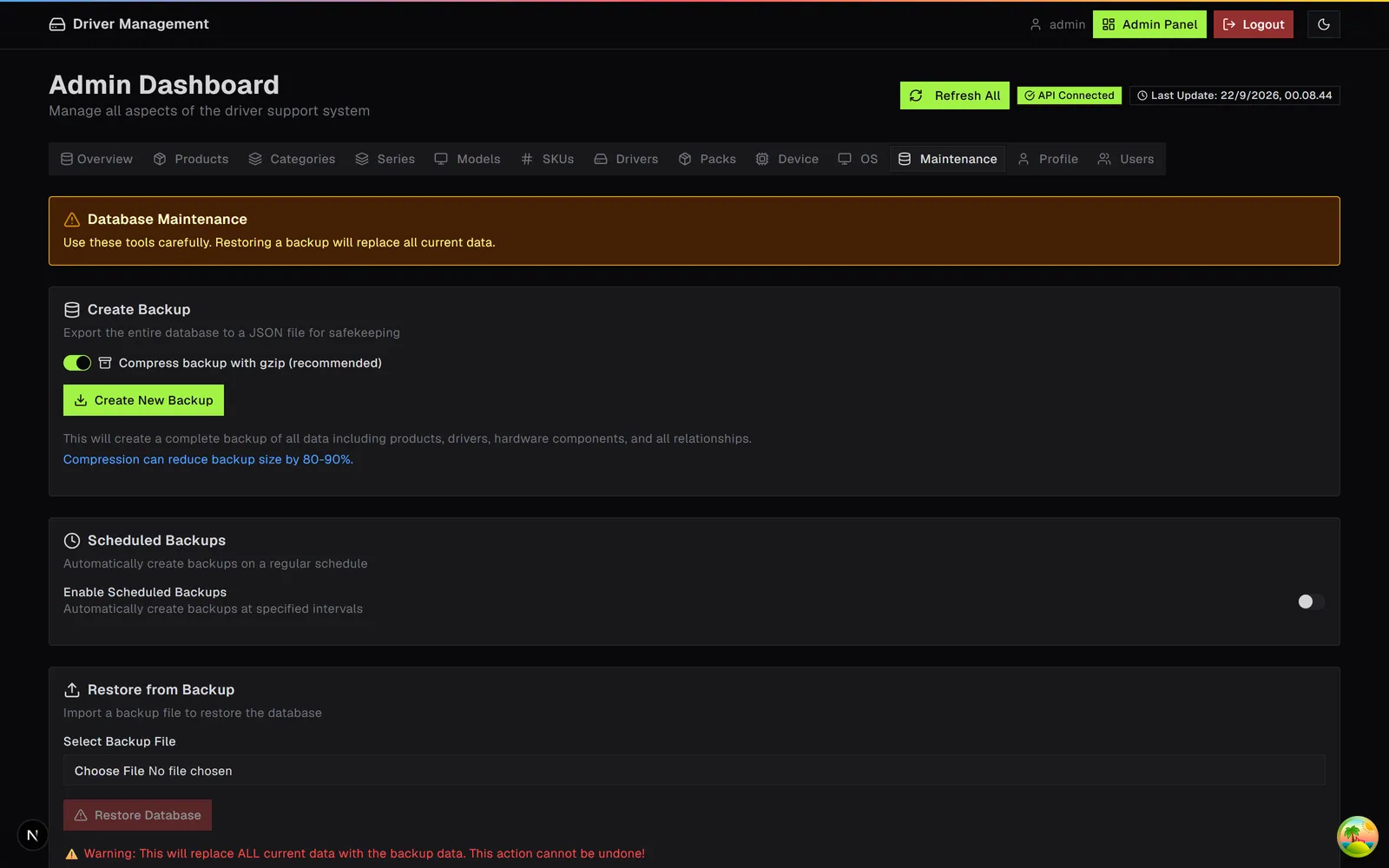Click the Create Backup database icon
Screen dimensions: 1389x868
(72, 310)
